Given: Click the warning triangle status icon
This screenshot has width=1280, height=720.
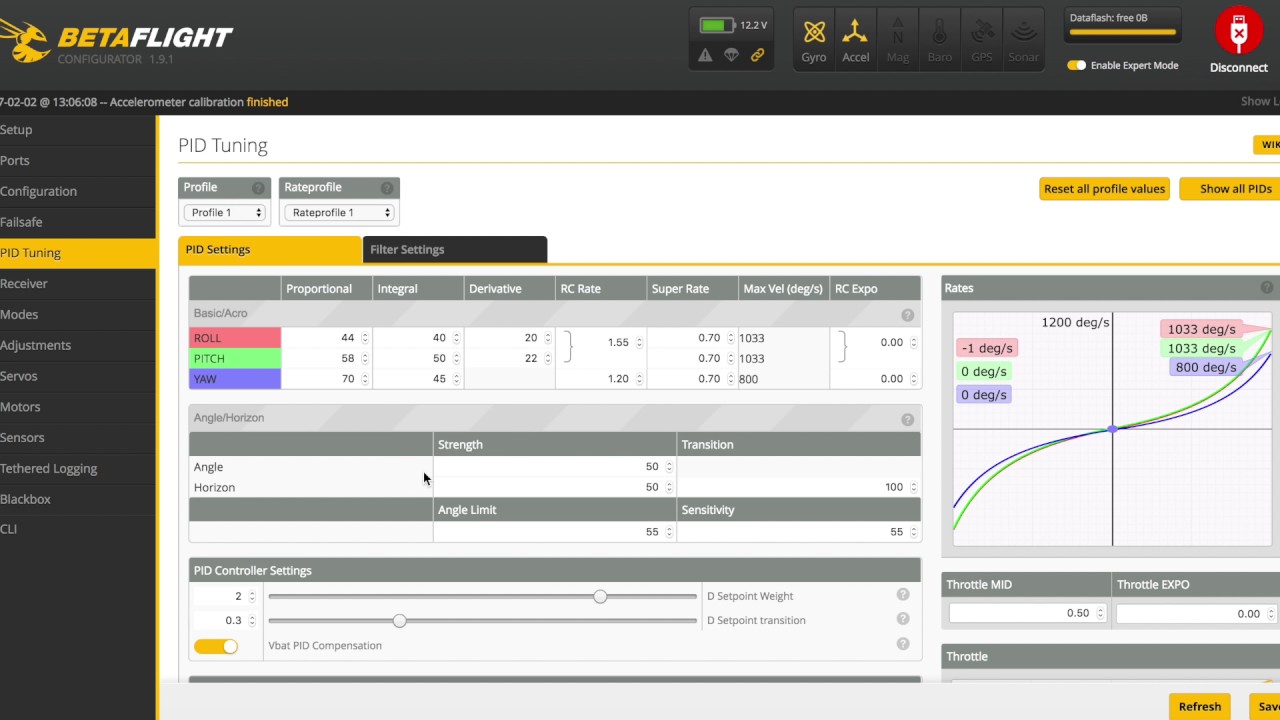Looking at the screenshot, I should tap(705, 55).
